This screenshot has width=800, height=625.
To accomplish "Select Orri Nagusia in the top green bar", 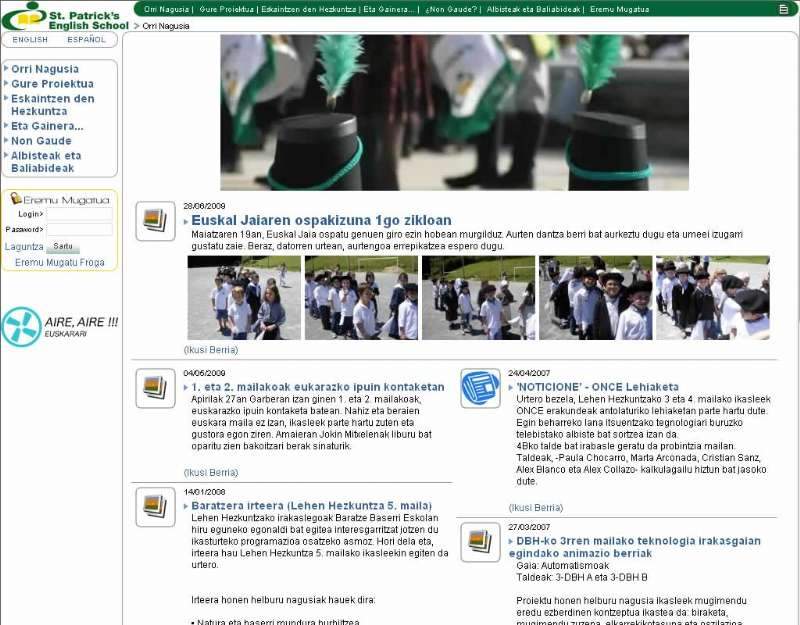I will (166, 9).
